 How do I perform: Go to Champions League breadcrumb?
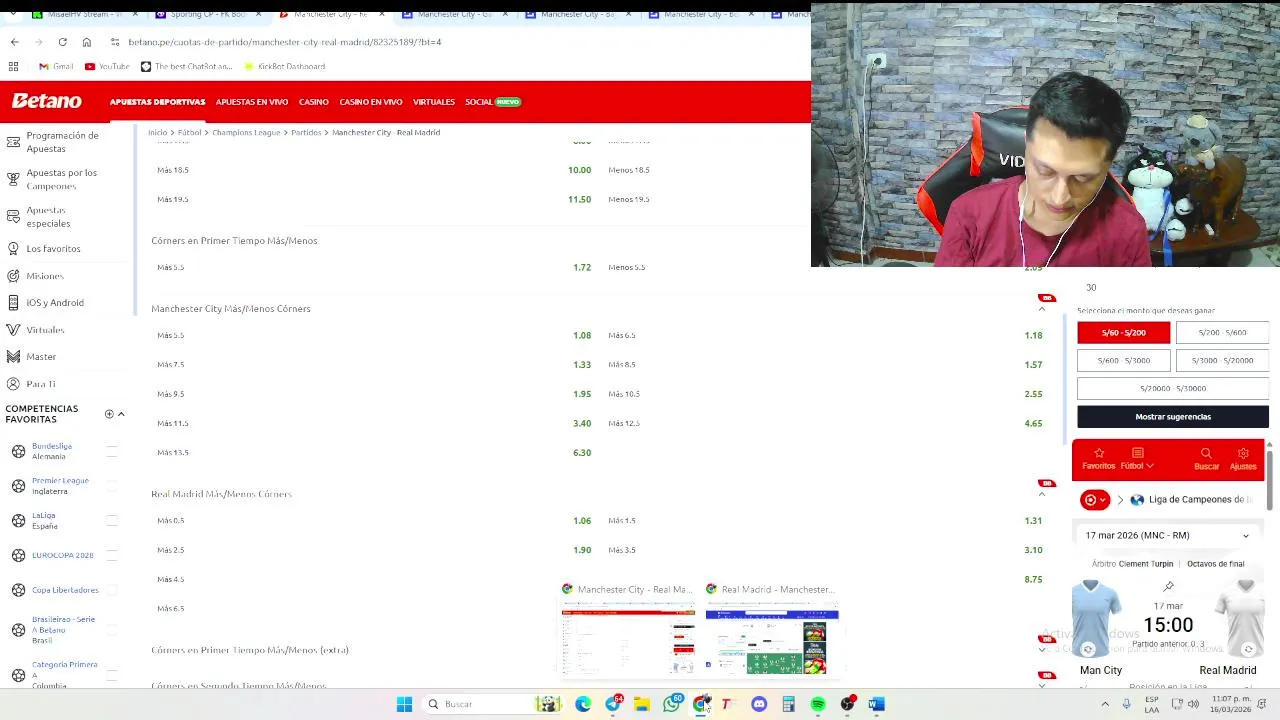pos(246,132)
